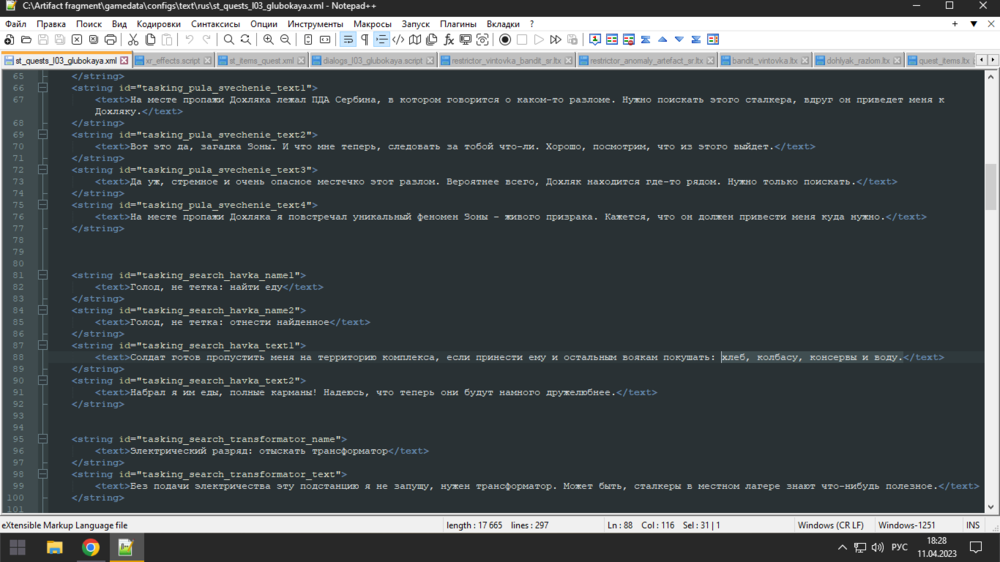Toggle INS insert mode in status bar
This screenshot has height=562, width=1000.
pyautogui.click(x=973, y=525)
